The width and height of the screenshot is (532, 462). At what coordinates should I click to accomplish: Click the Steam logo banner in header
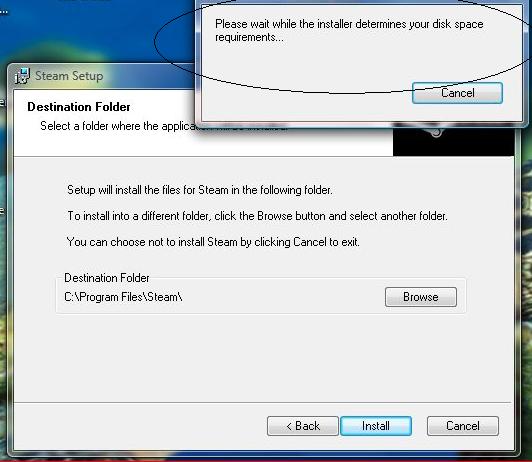point(453,141)
